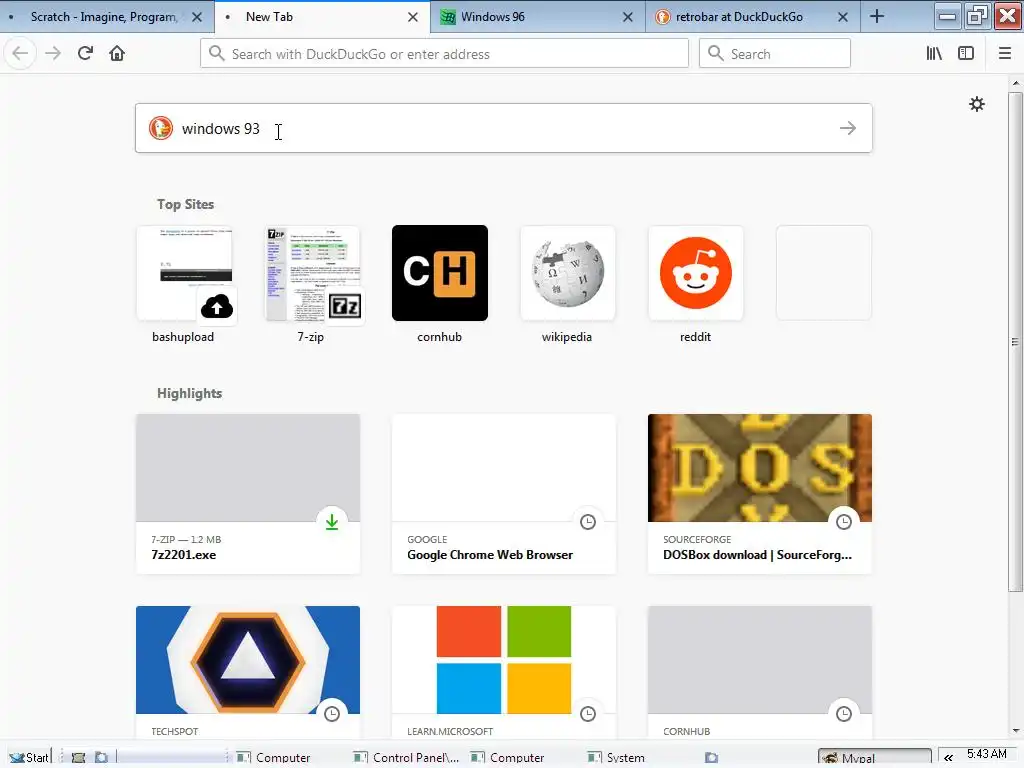The height and width of the screenshot is (768, 1024).
Task: Expand hidden tray icons chevron
Action: pos(948,758)
